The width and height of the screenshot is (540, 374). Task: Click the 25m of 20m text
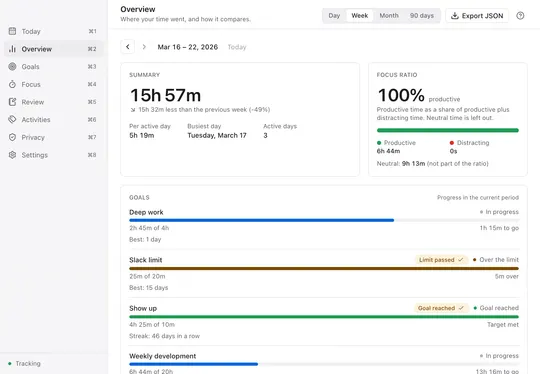point(147,276)
